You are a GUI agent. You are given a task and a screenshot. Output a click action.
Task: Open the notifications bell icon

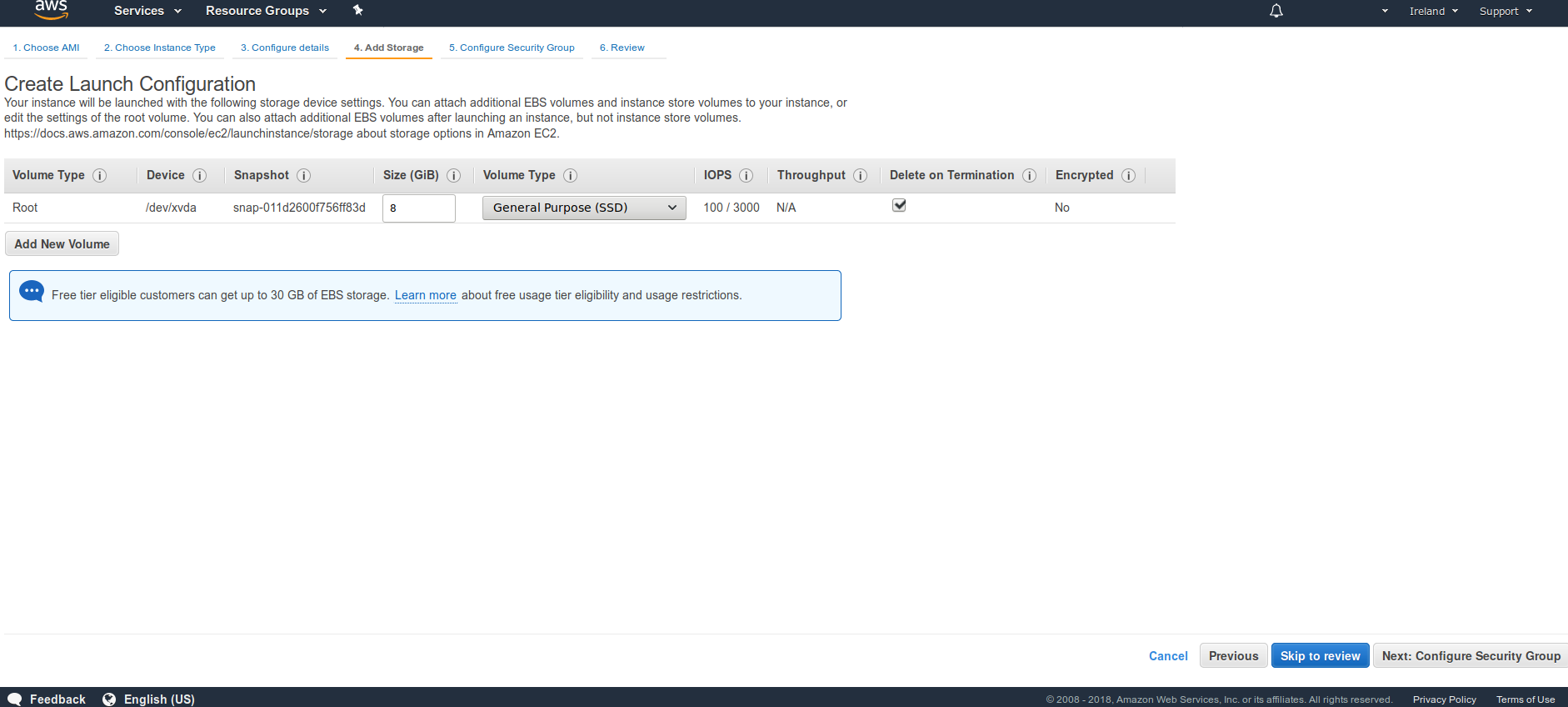point(1276,11)
